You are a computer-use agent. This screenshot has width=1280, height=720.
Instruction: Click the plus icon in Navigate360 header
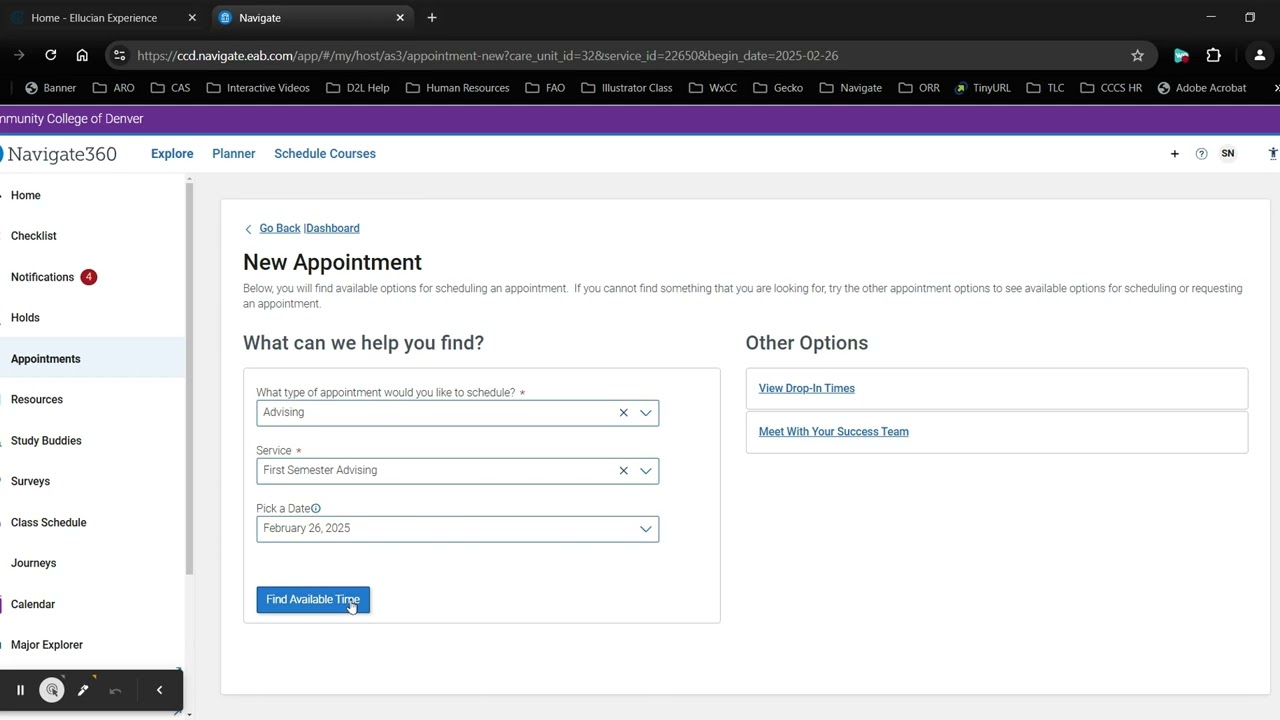click(x=1175, y=154)
